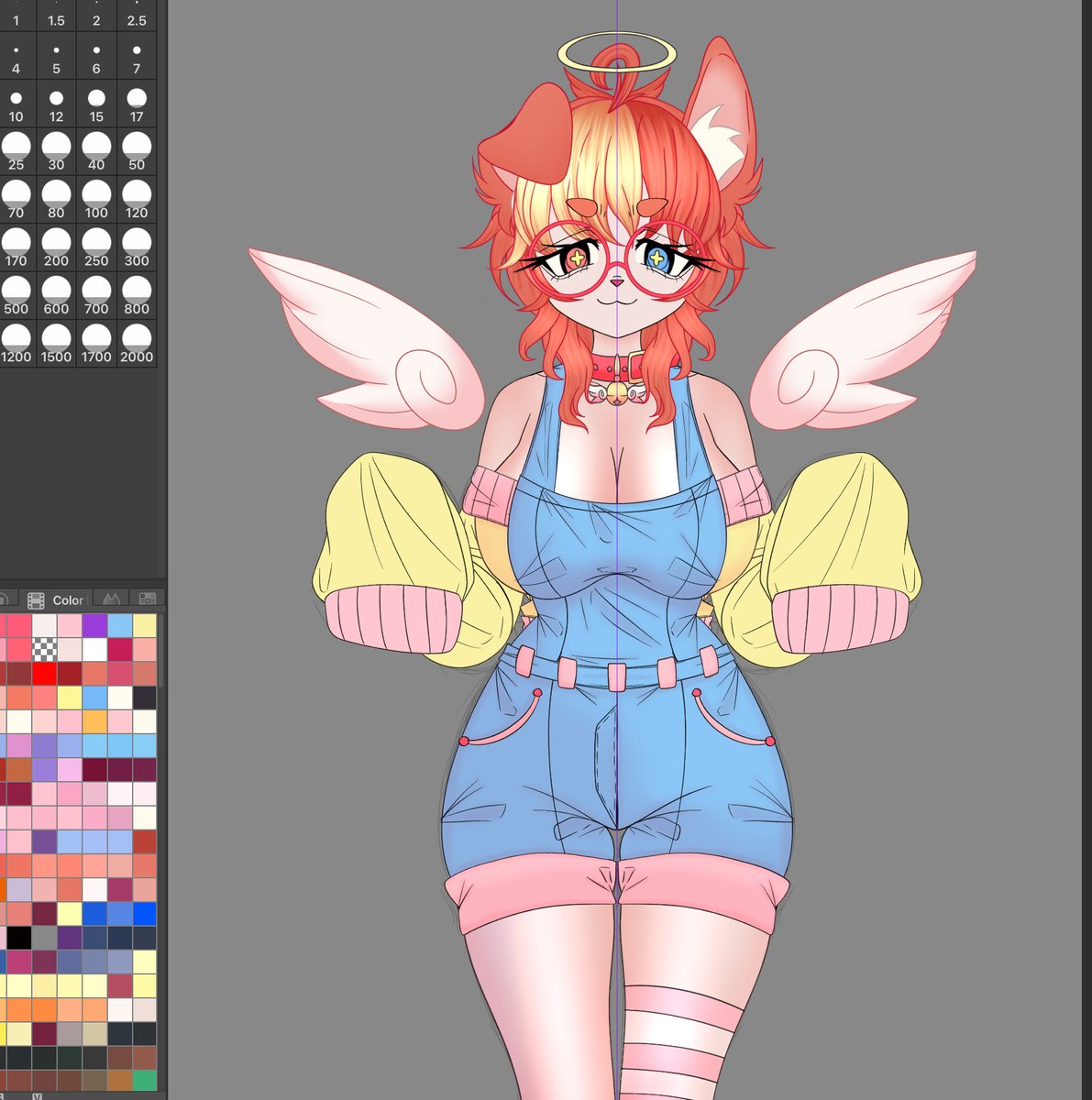Select brush size 2.5 preset

click(x=137, y=14)
